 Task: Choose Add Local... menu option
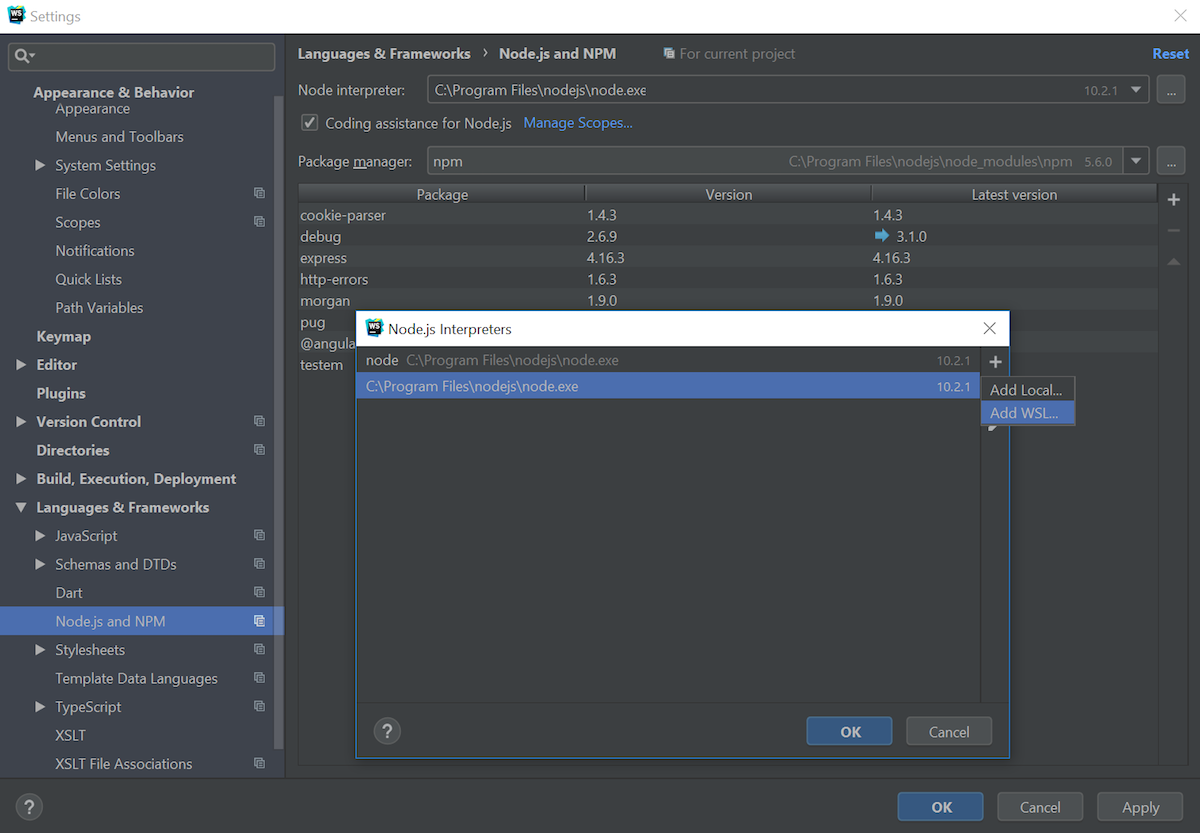click(1026, 390)
